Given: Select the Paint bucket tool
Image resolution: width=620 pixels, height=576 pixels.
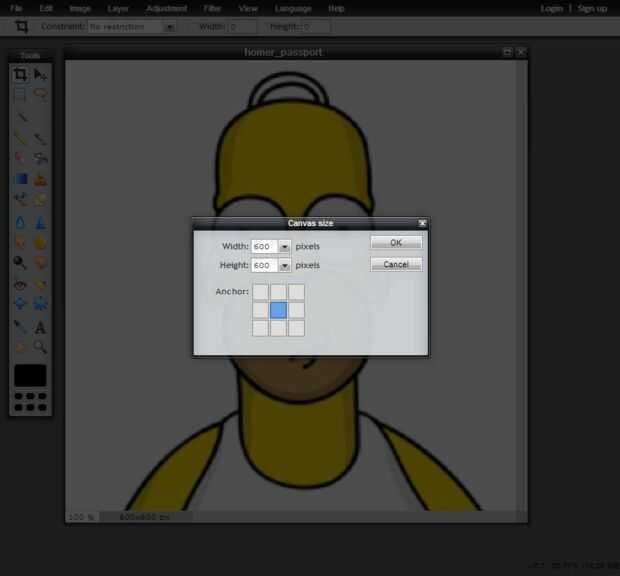Looking at the screenshot, I should point(40,158).
